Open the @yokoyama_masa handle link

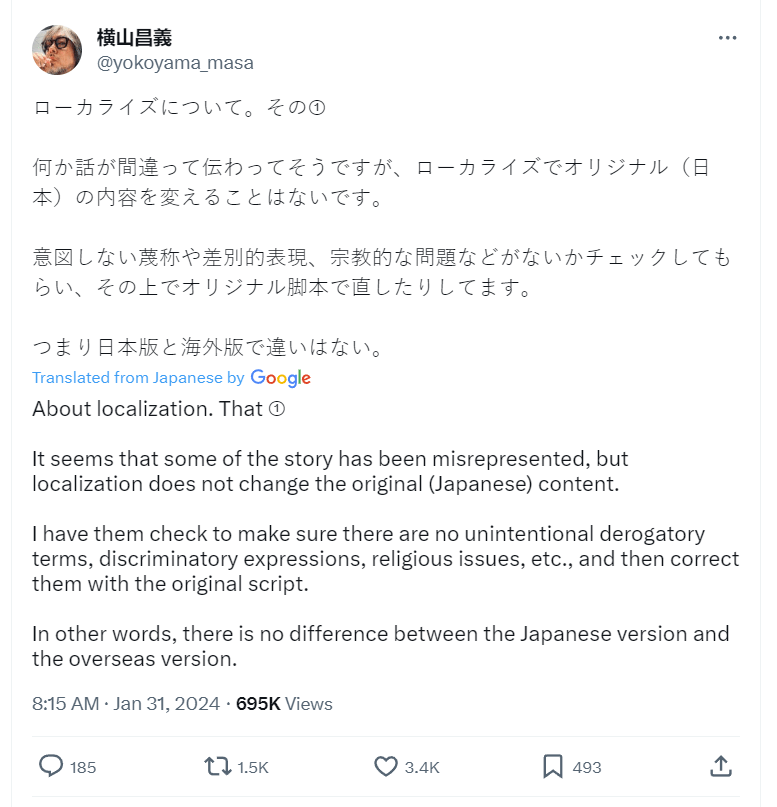tap(174, 63)
